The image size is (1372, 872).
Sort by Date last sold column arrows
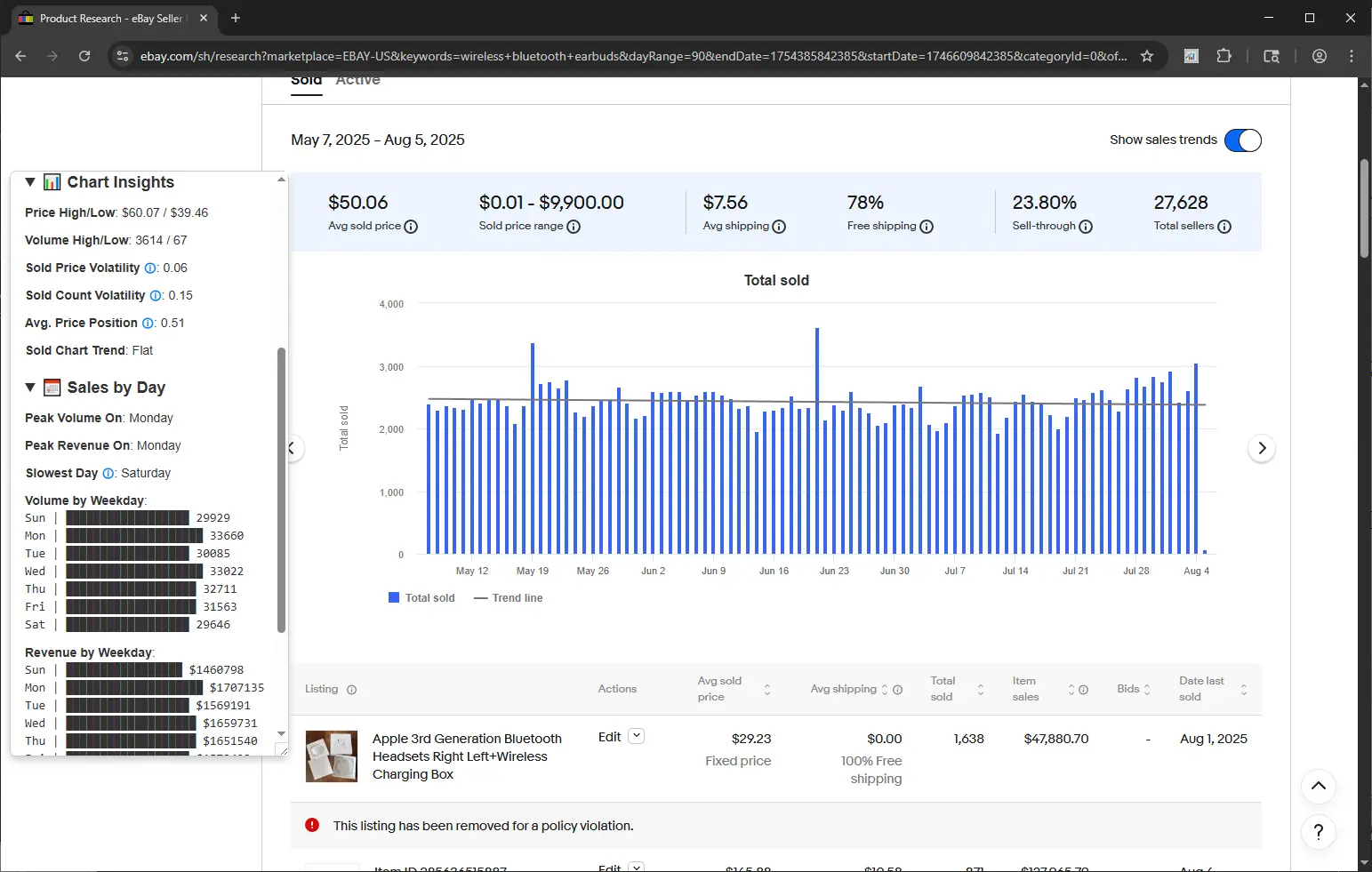coord(1244,690)
